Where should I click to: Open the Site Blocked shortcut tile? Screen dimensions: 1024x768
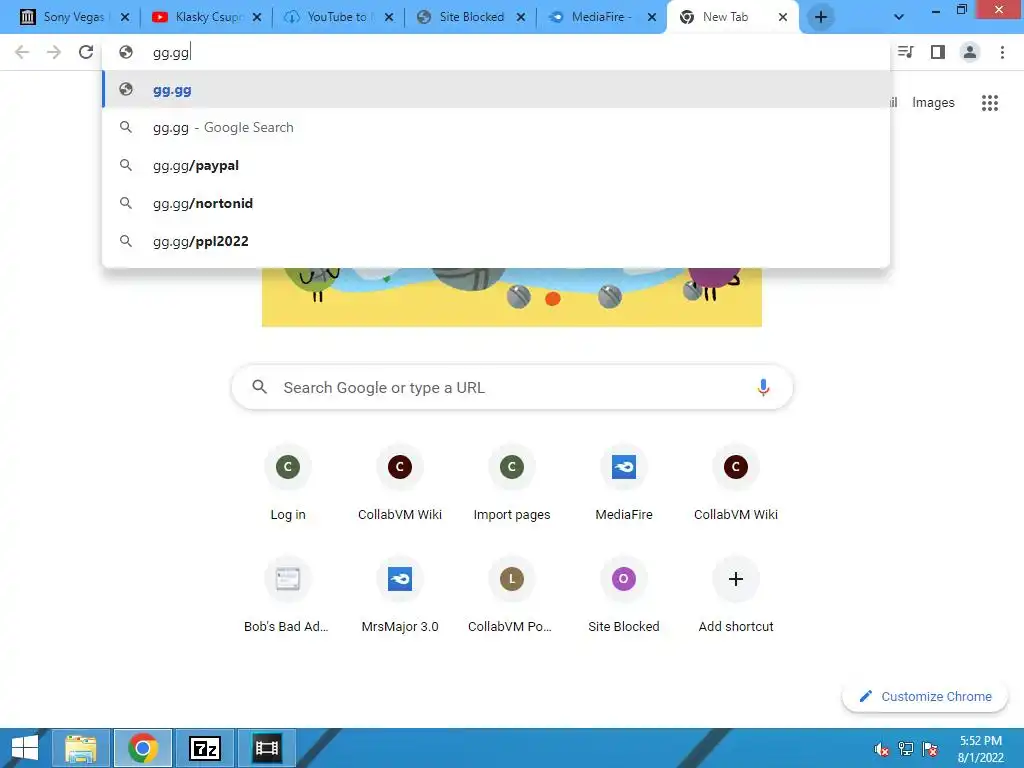click(624, 595)
